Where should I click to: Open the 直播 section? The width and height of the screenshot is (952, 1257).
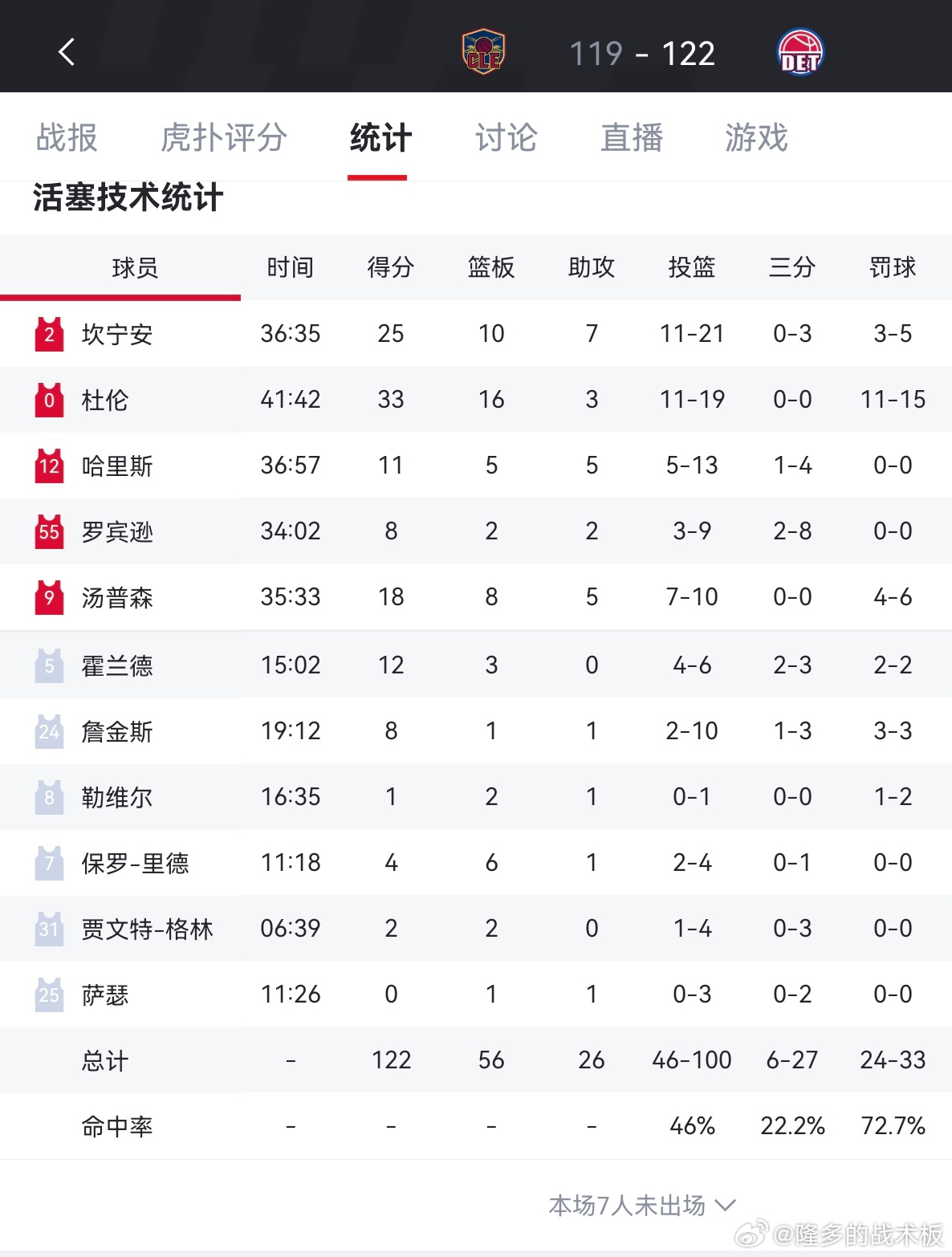[633, 137]
